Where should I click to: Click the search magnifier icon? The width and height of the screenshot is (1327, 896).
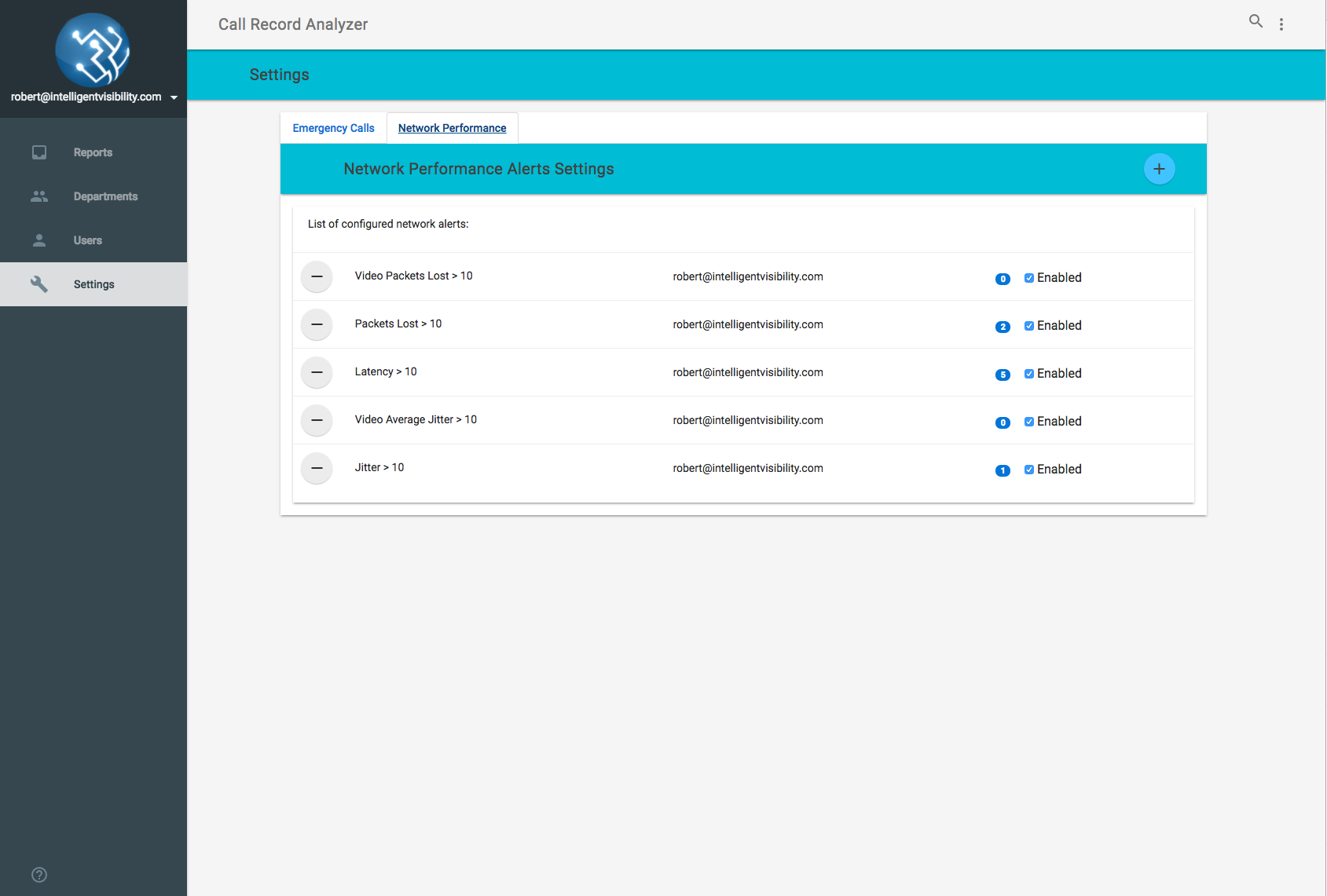[1256, 22]
